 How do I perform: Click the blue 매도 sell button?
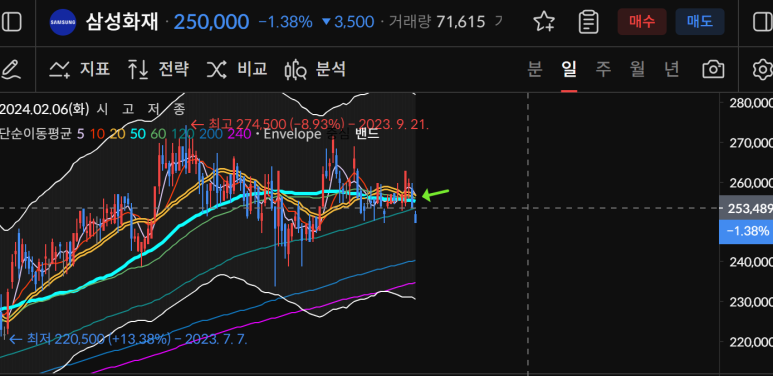coord(700,22)
